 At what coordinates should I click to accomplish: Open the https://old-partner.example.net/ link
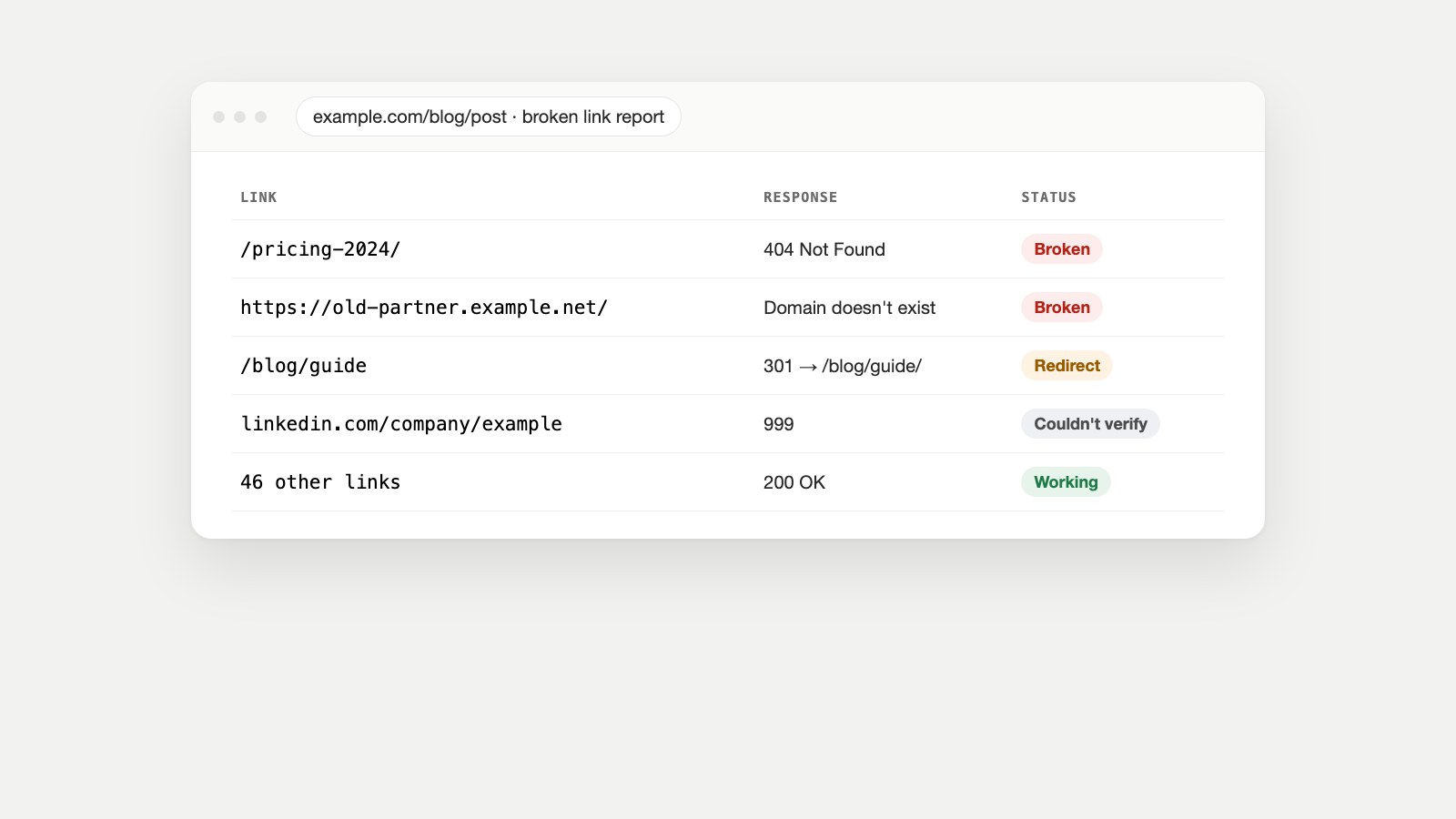424,308
